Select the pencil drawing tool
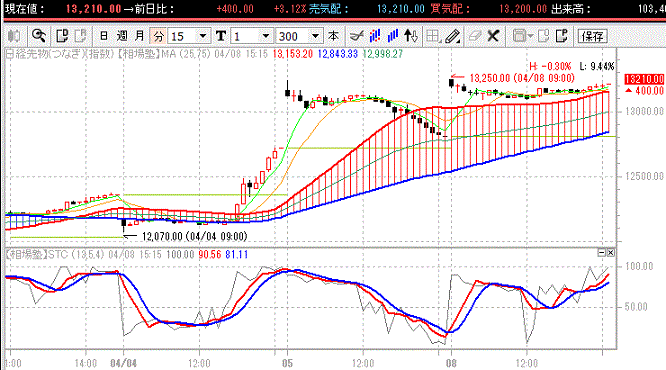Viewport: 666px width, 370px height. pos(453,36)
